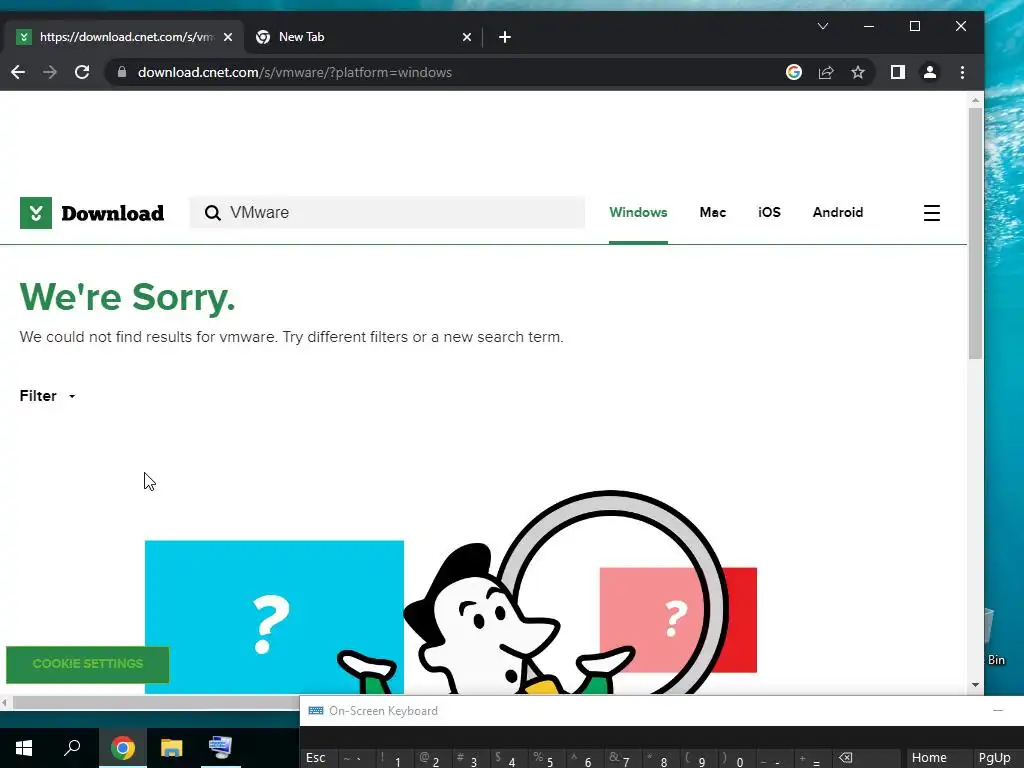This screenshot has width=1024, height=768.
Task: Open the Windows Start menu
Action: [x=24, y=748]
